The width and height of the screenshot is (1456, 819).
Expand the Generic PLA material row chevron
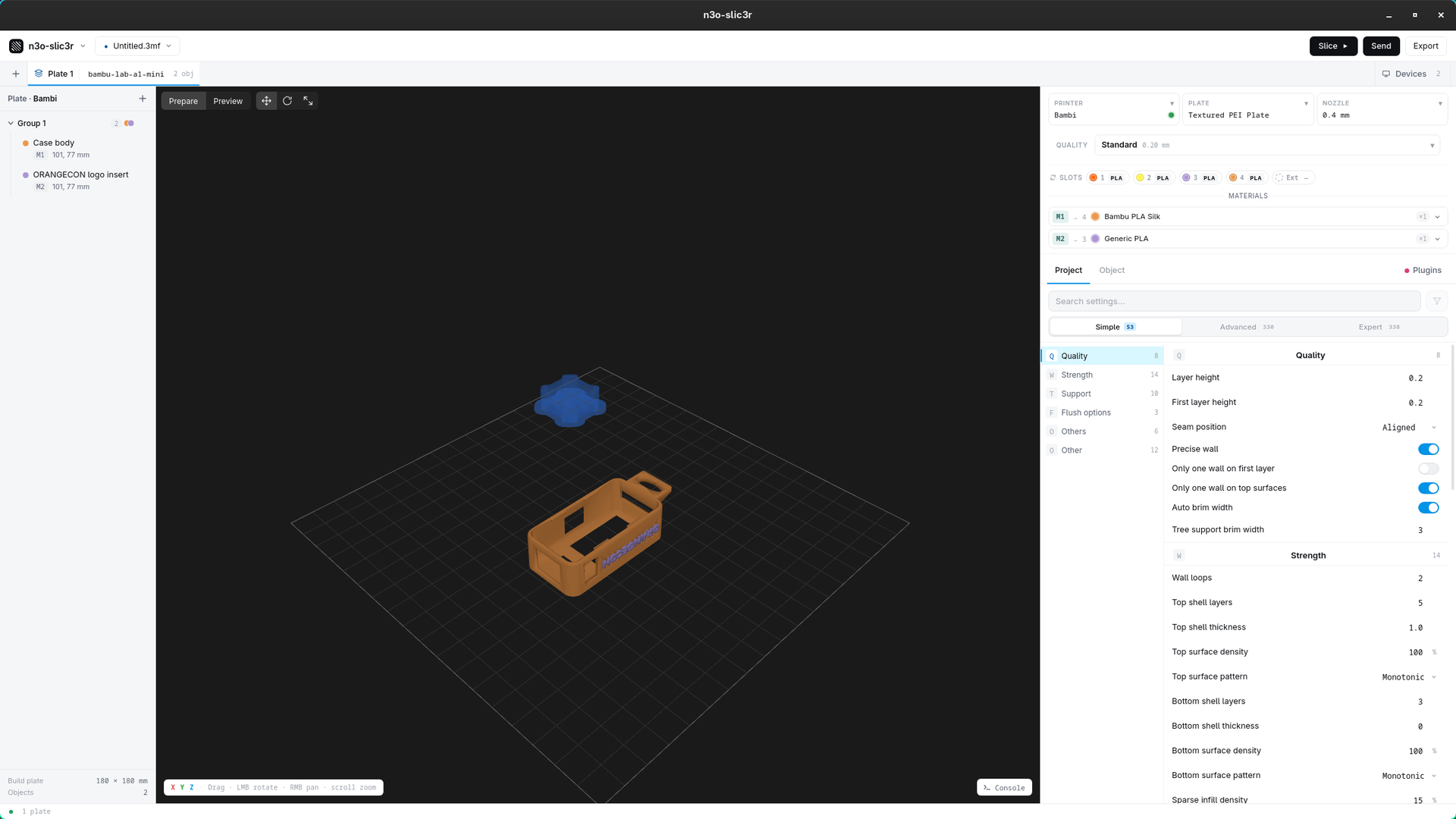tap(1438, 239)
